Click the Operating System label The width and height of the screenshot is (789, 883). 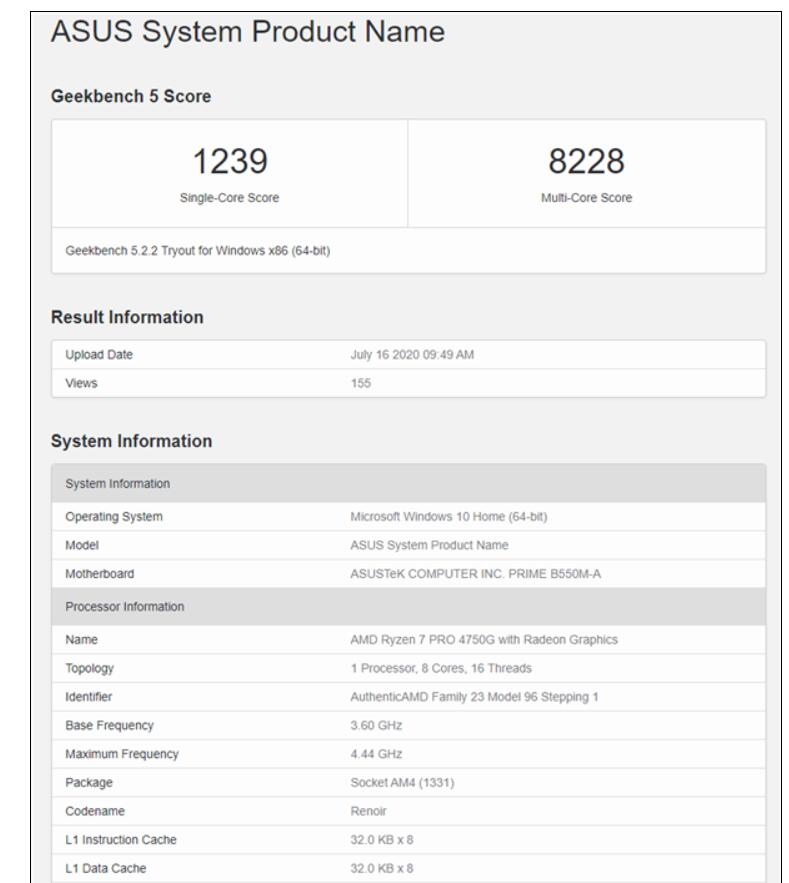[x=114, y=517]
